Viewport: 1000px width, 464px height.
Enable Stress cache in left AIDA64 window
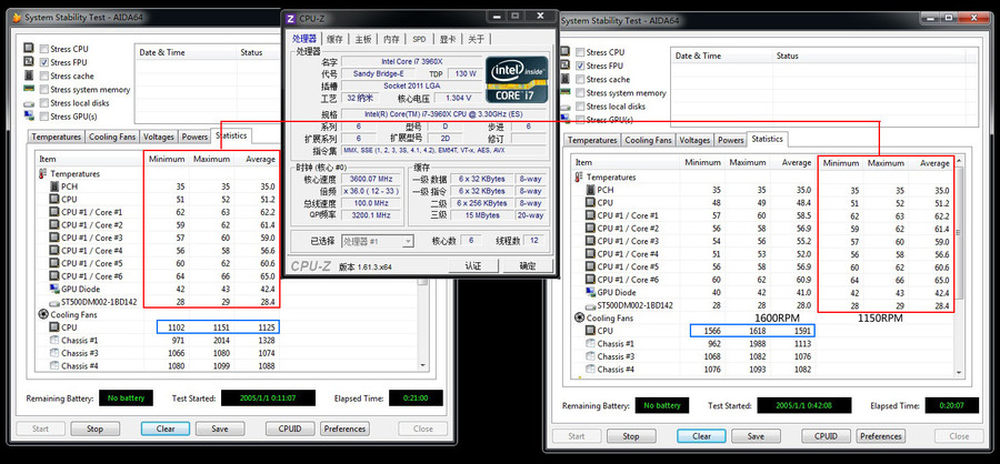point(44,76)
